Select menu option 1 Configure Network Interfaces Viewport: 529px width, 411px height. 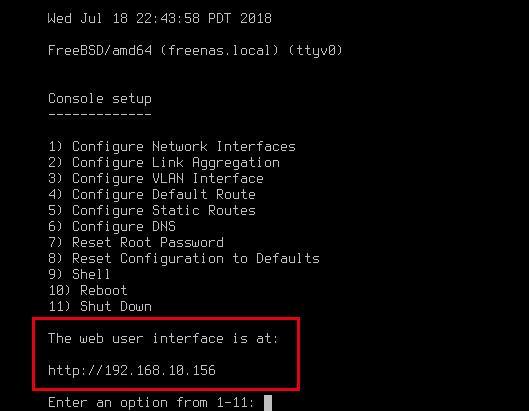pos(172,146)
